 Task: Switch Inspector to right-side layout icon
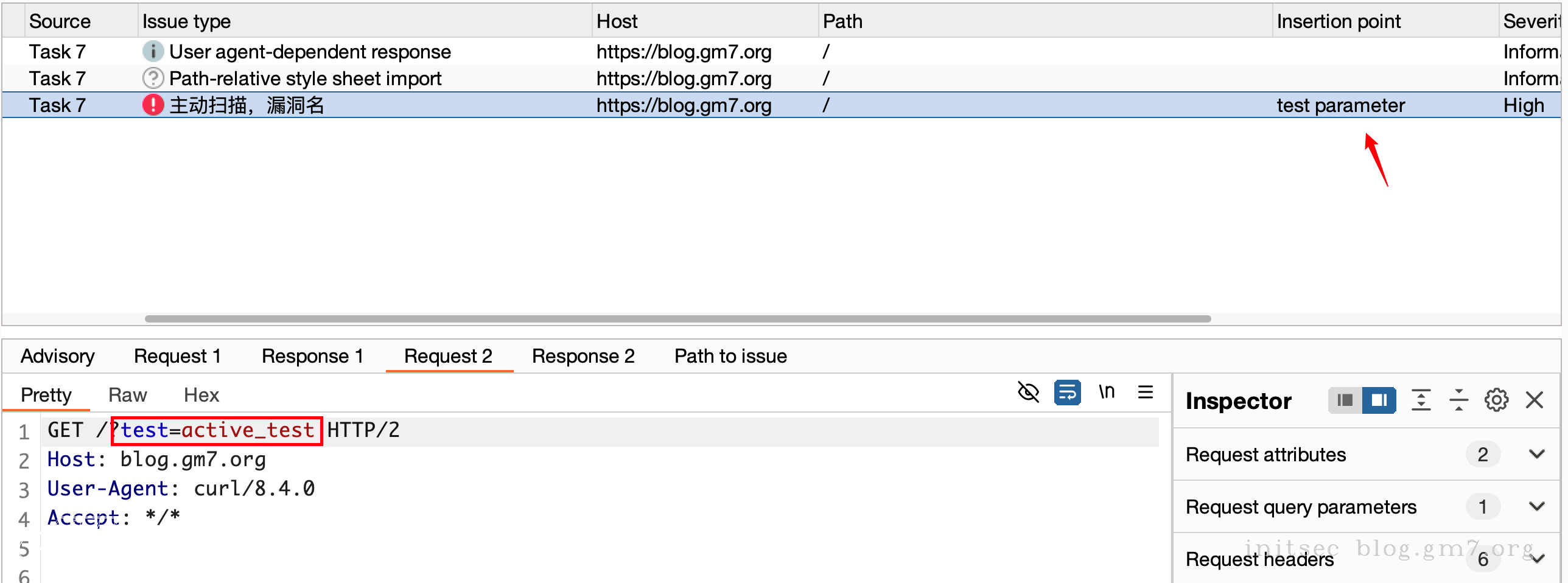click(x=1379, y=400)
